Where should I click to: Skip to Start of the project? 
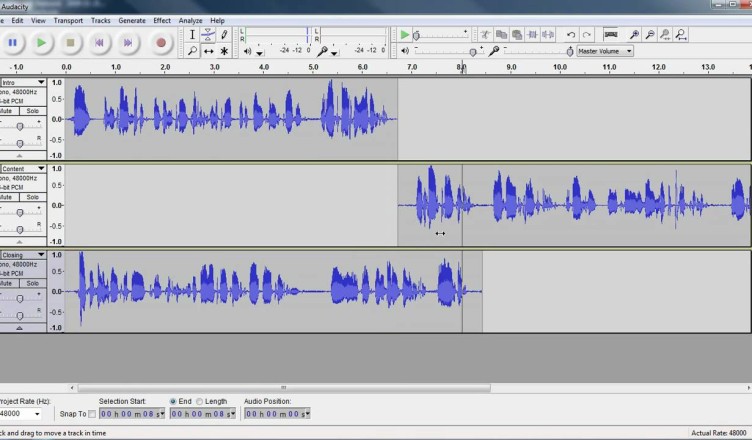tap(99, 43)
